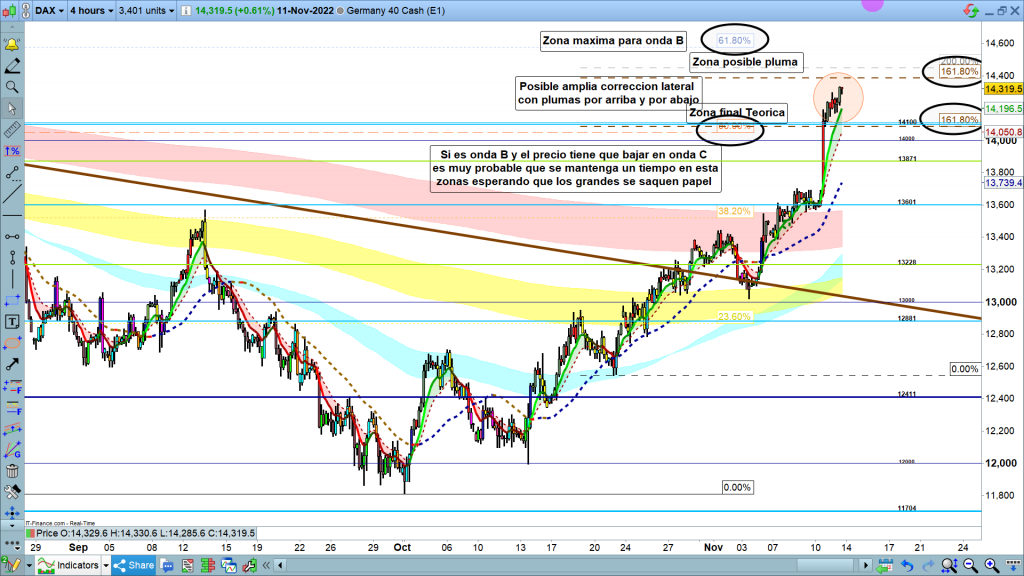This screenshot has width=1024, height=576.
Task: Click the undo arrow icon
Action: tap(906, 565)
